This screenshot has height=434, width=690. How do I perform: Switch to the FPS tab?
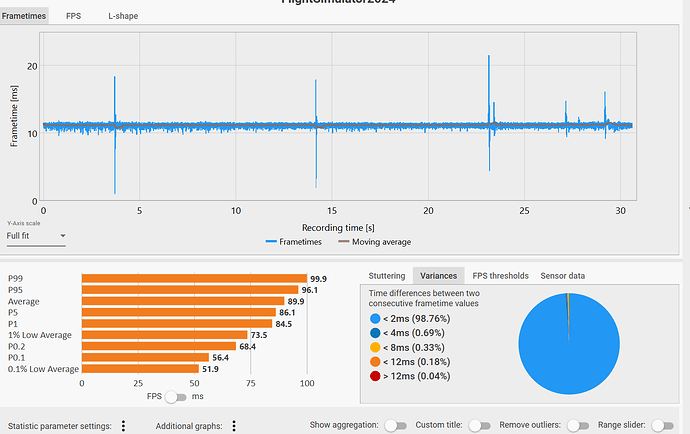click(73, 16)
